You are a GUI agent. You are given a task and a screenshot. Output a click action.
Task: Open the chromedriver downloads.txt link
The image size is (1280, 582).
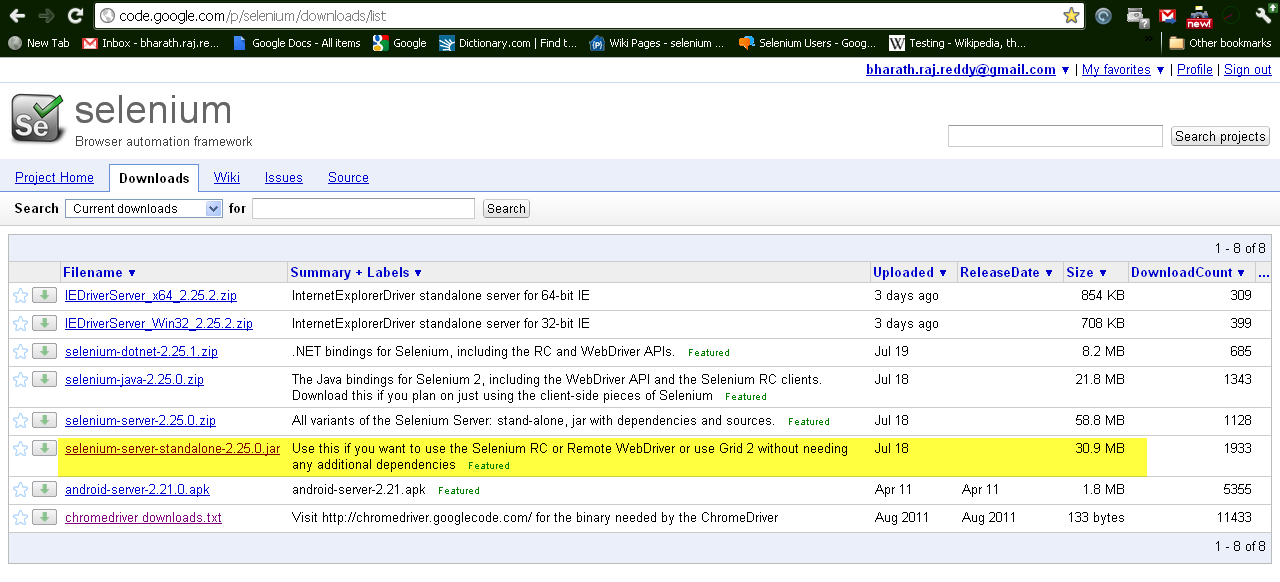click(x=143, y=517)
